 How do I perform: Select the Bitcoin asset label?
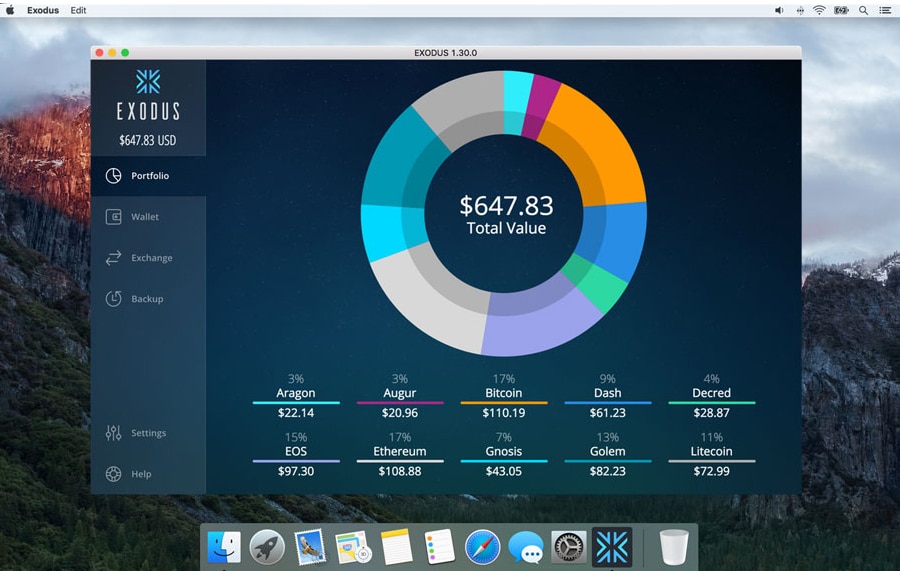click(504, 393)
